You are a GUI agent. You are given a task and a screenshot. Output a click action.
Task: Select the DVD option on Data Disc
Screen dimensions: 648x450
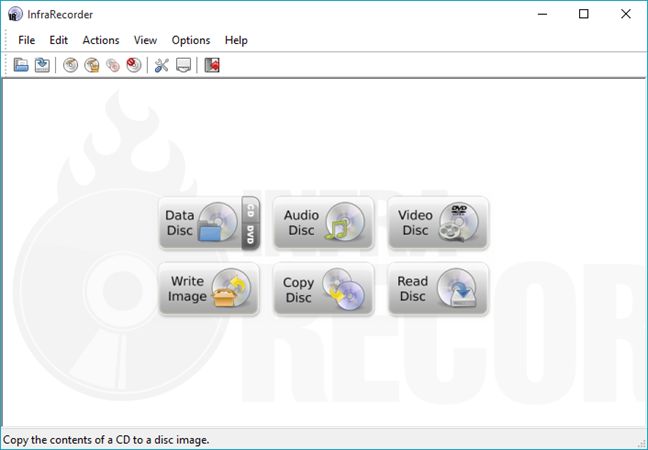[250, 236]
